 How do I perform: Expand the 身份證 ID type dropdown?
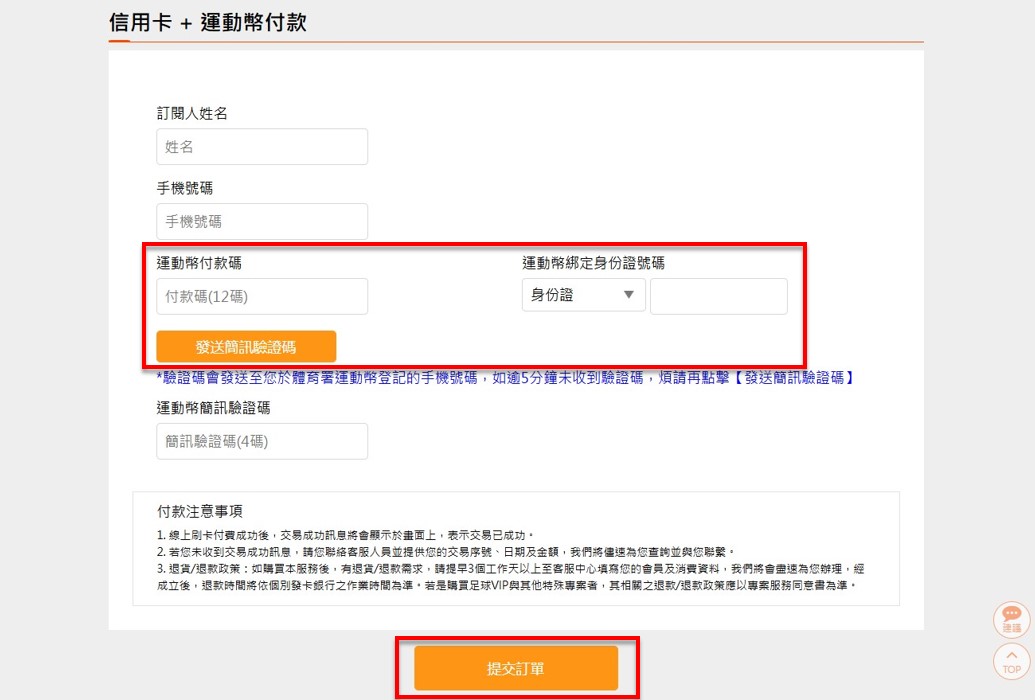click(x=583, y=295)
